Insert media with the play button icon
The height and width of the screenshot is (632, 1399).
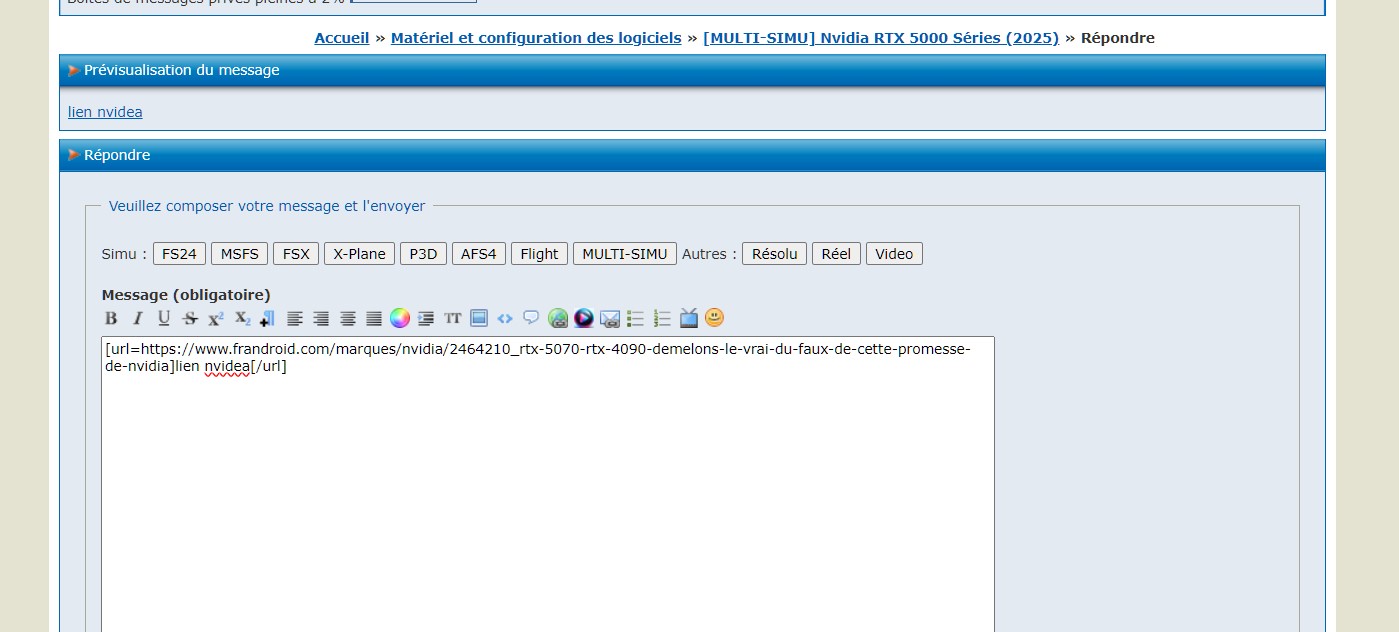[x=584, y=318]
